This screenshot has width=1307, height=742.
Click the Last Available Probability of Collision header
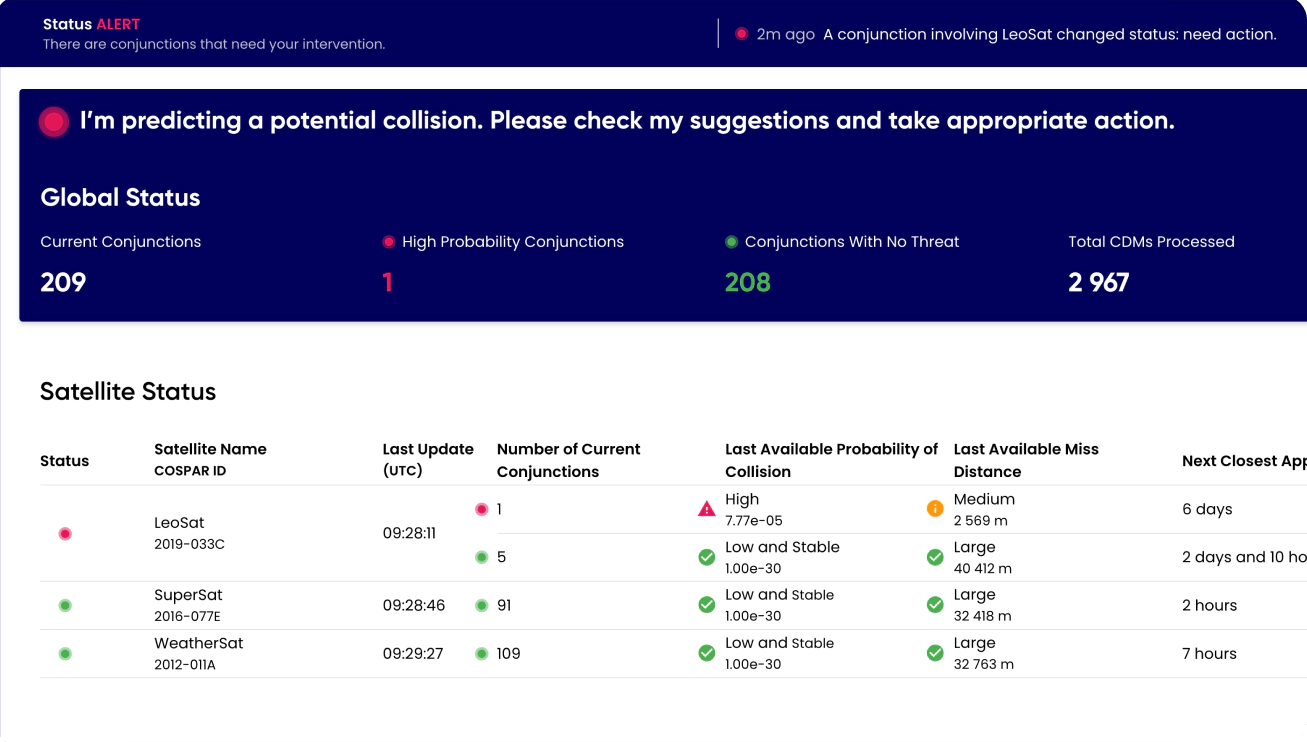point(832,460)
